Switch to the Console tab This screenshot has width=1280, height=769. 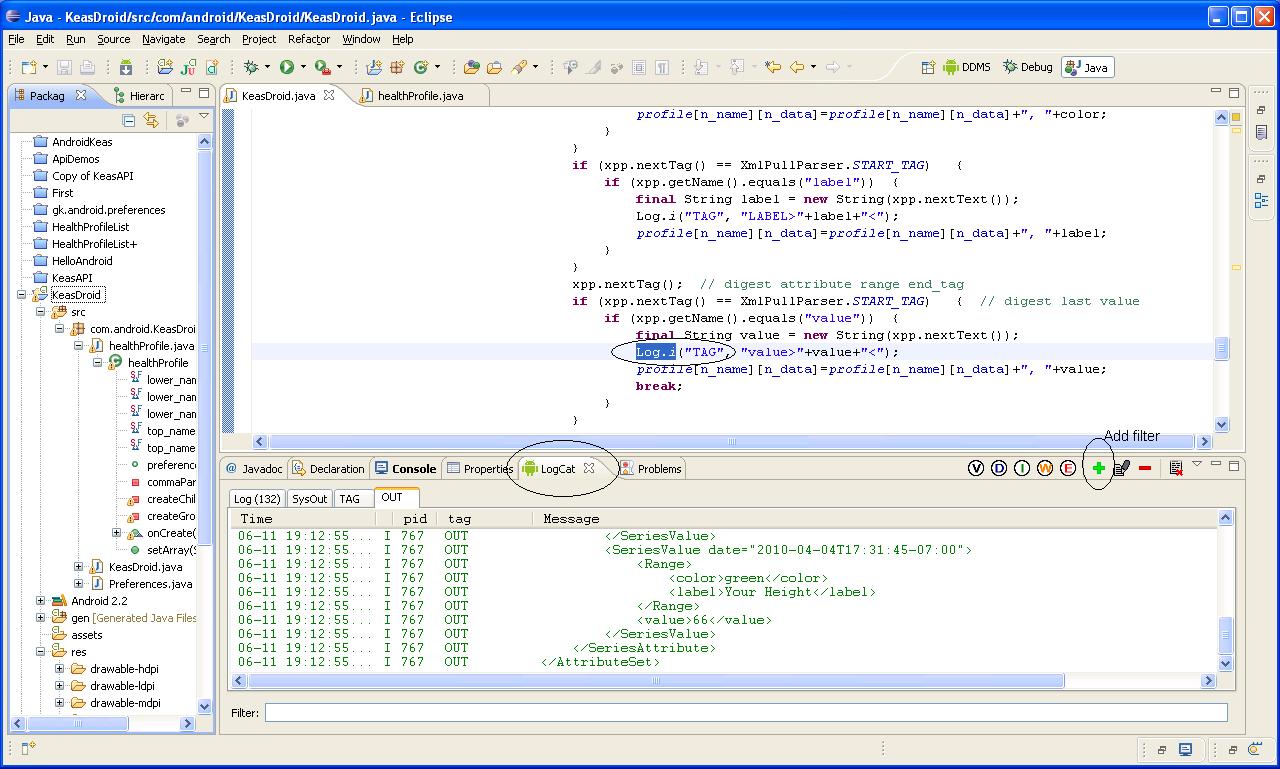click(x=406, y=468)
